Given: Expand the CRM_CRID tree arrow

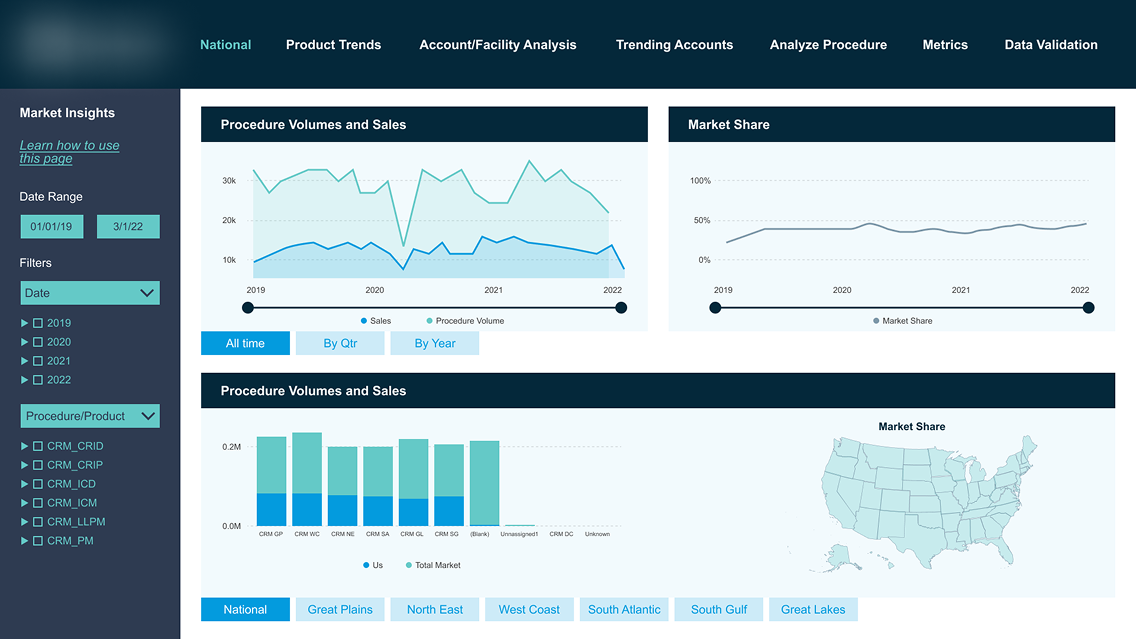Looking at the screenshot, I should pos(25,446).
